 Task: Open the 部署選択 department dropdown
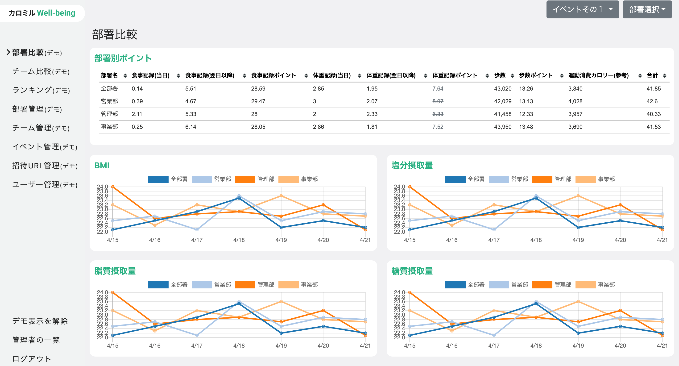[x=647, y=9]
